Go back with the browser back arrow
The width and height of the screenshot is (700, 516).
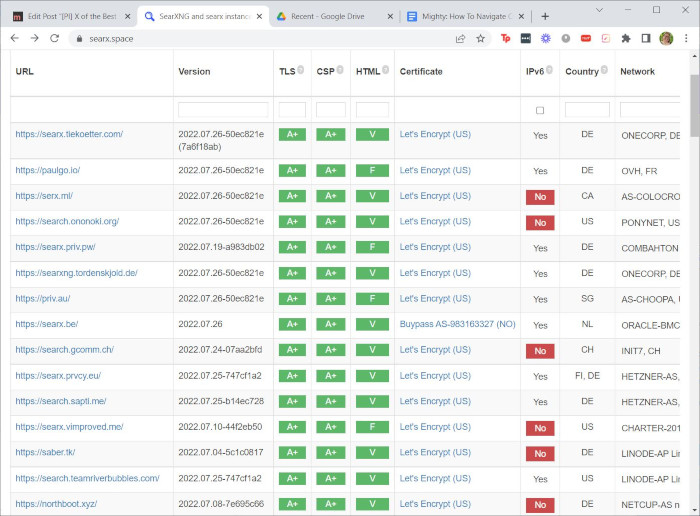(15, 38)
